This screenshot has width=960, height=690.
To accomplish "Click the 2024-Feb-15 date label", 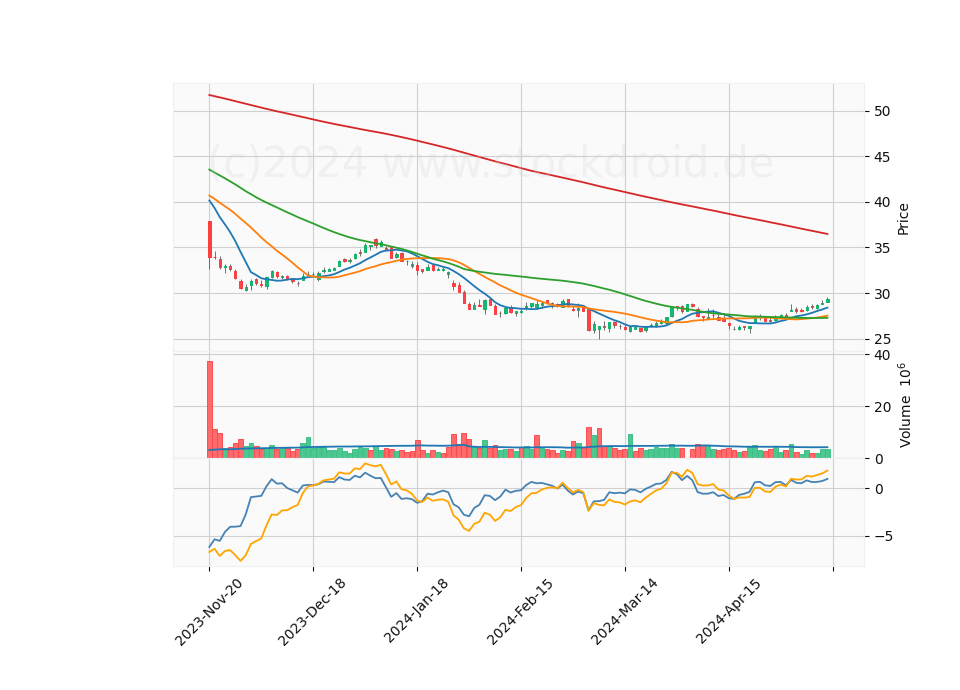I will click(520, 612).
